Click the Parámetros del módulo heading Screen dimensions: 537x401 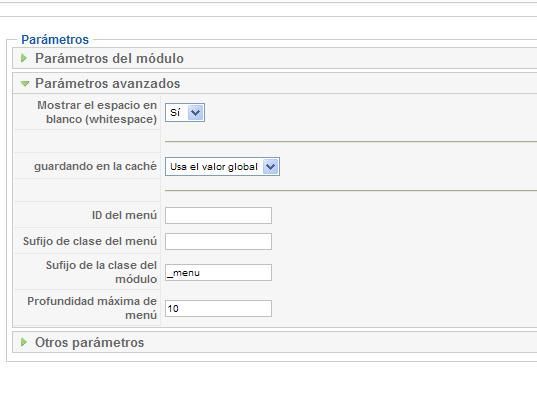[109, 59]
